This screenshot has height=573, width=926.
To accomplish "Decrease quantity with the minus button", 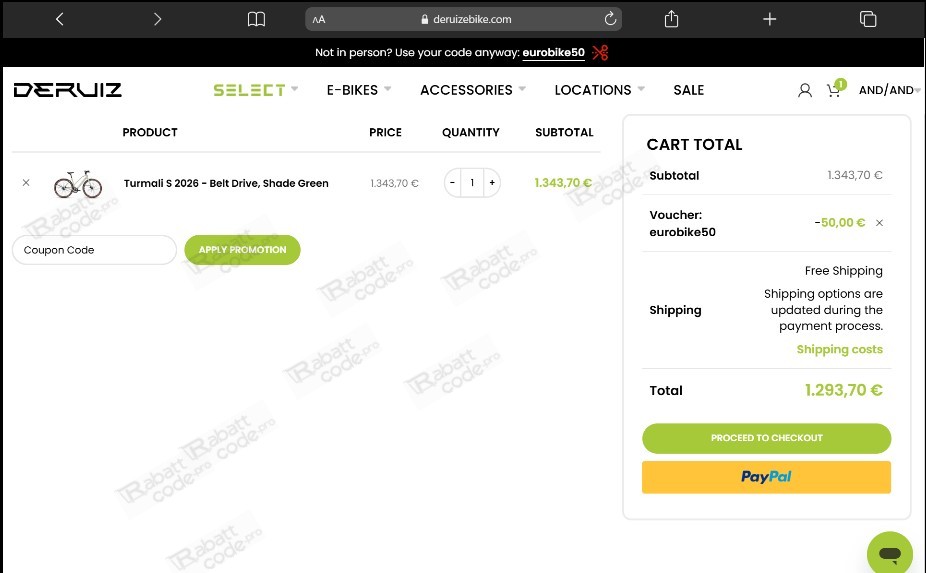I will (x=452, y=183).
